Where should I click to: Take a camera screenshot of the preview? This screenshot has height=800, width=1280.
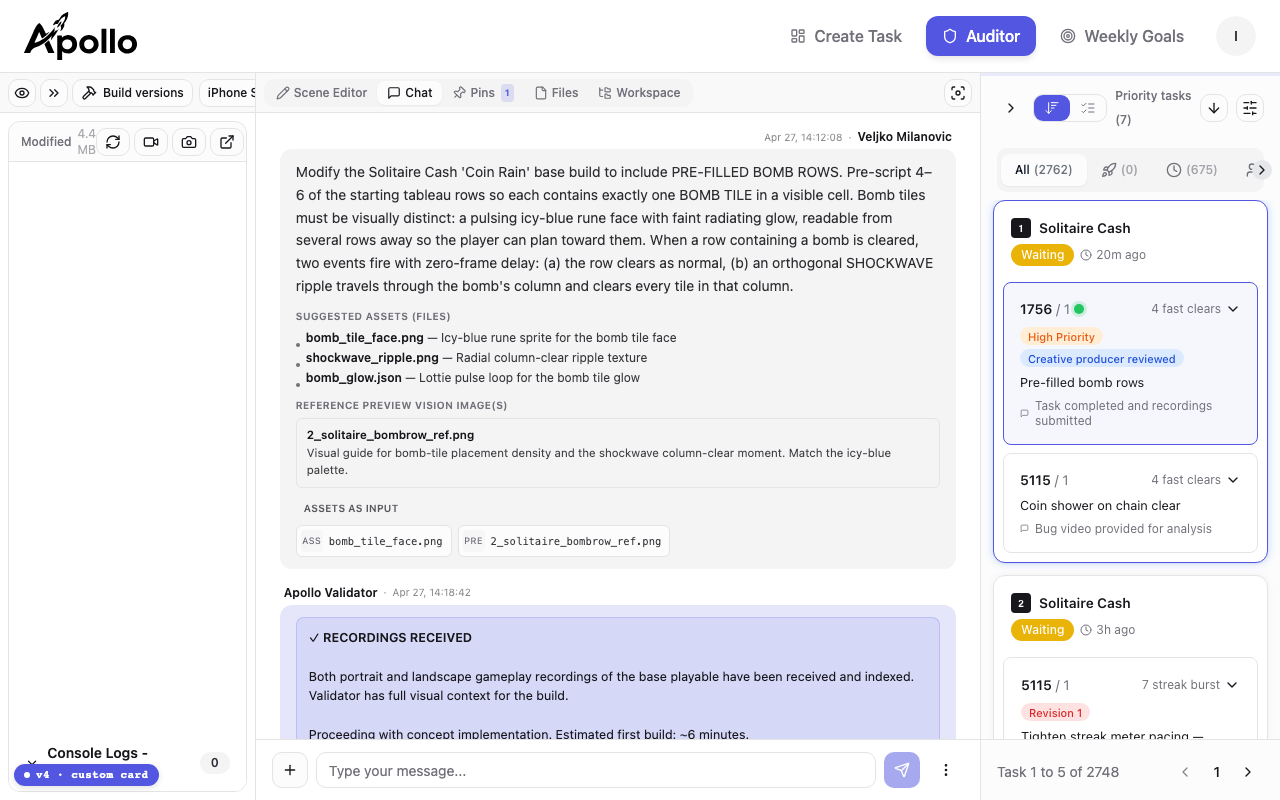point(189,142)
